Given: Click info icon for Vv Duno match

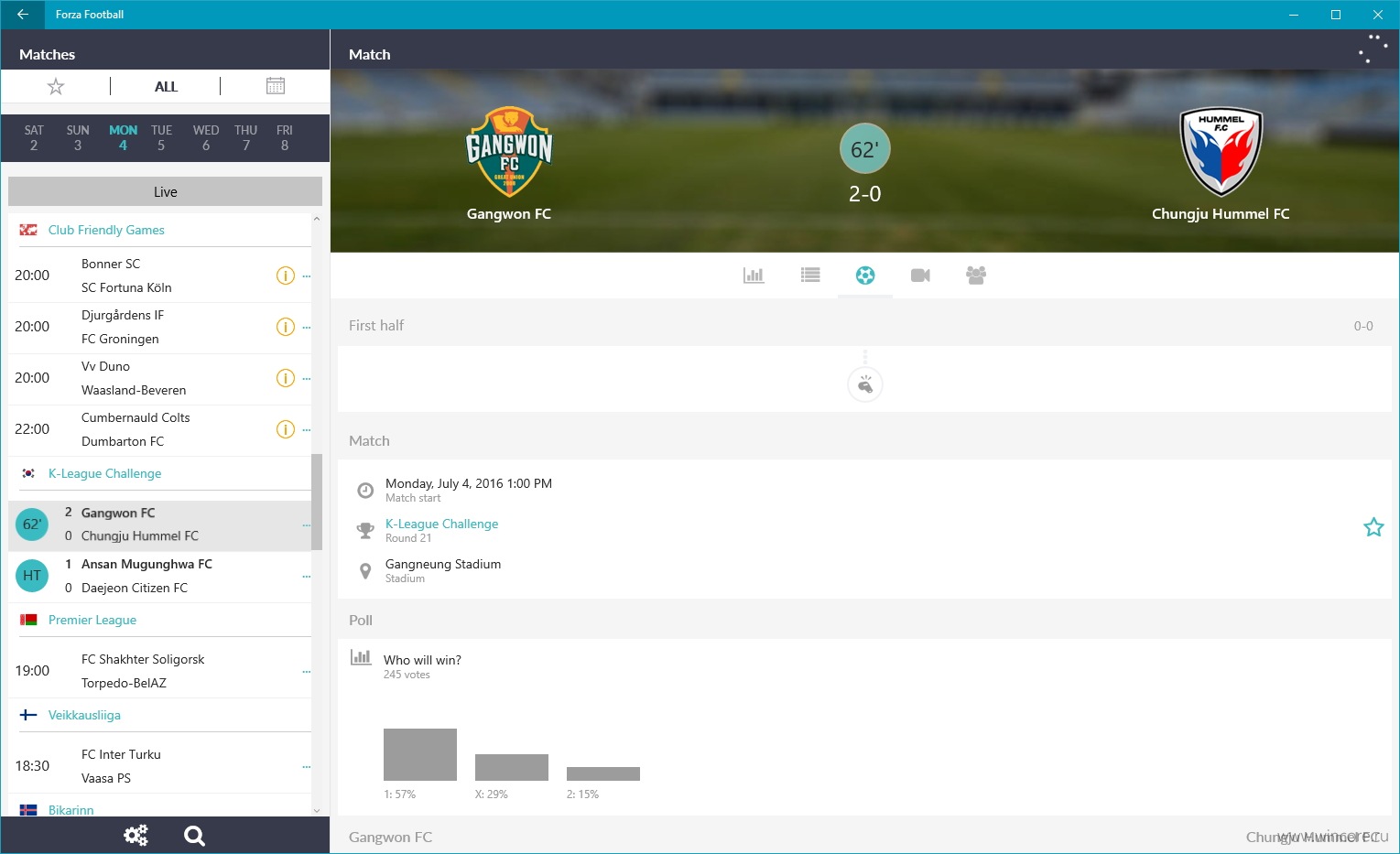Looking at the screenshot, I should [286, 378].
